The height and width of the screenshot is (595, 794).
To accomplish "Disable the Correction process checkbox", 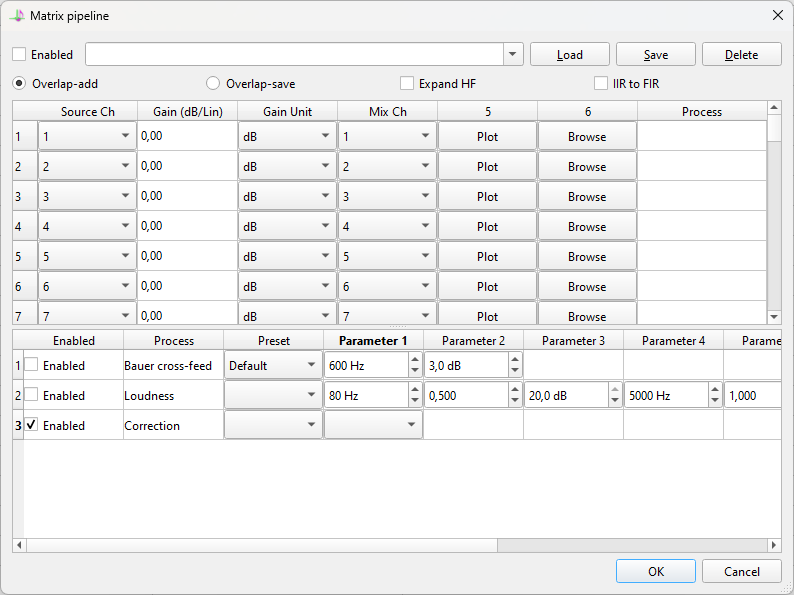I will (x=32, y=425).
